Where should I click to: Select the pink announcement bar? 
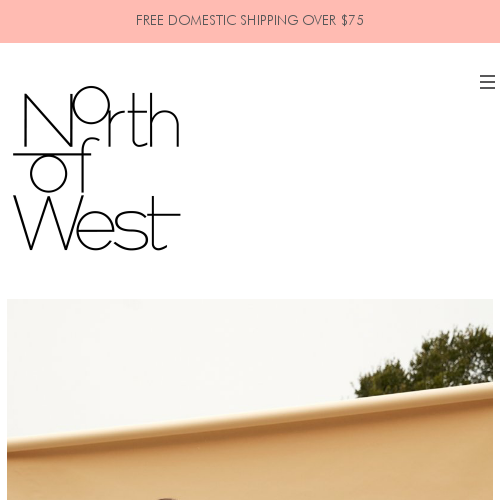(x=250, y=21)
